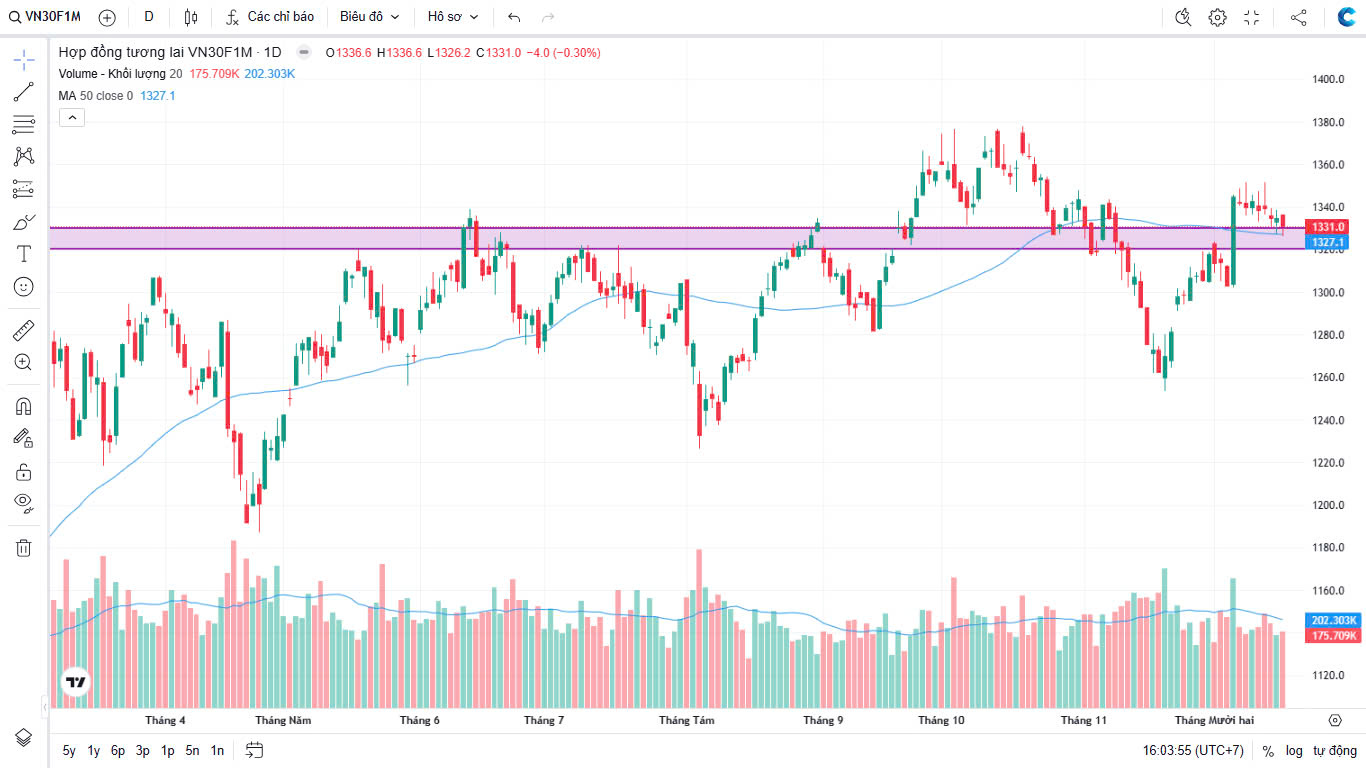Expand the Hồ sơ dropdown
Screen dimensions: 1366x768
(x=452, y=17)
